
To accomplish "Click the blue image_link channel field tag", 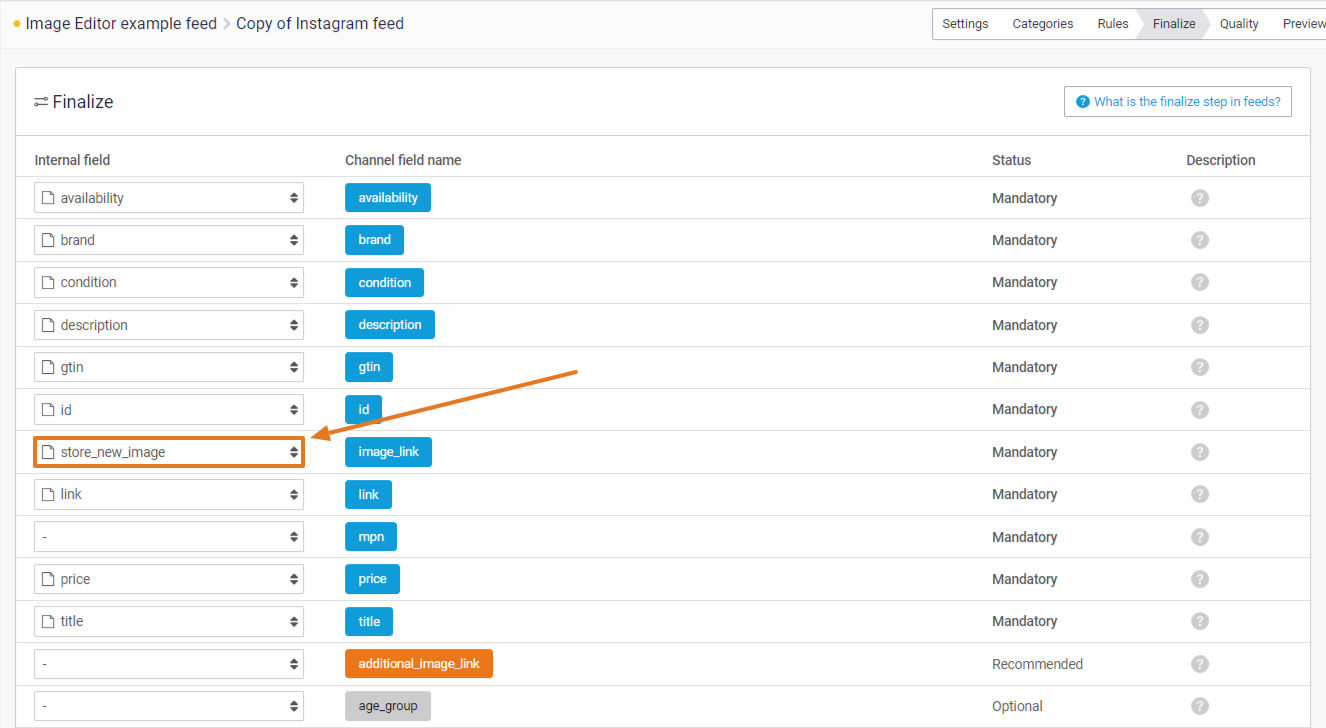I will [388, 452].
